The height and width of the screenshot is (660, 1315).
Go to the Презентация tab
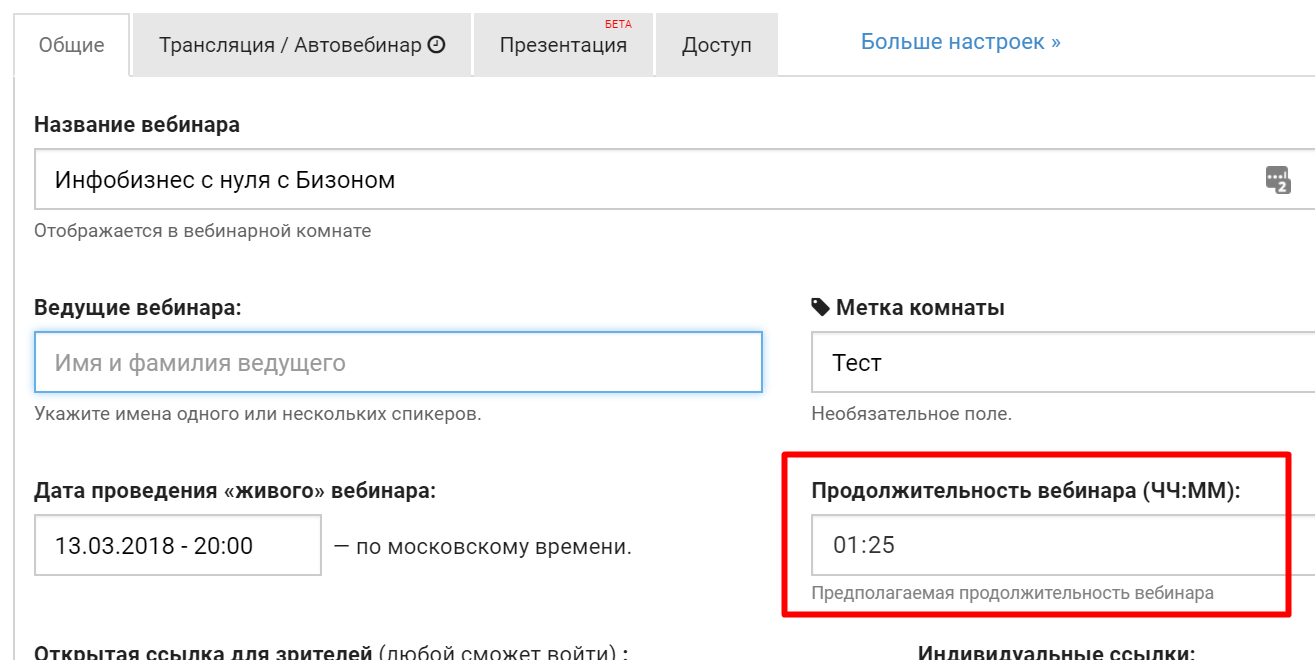(563, 46)
